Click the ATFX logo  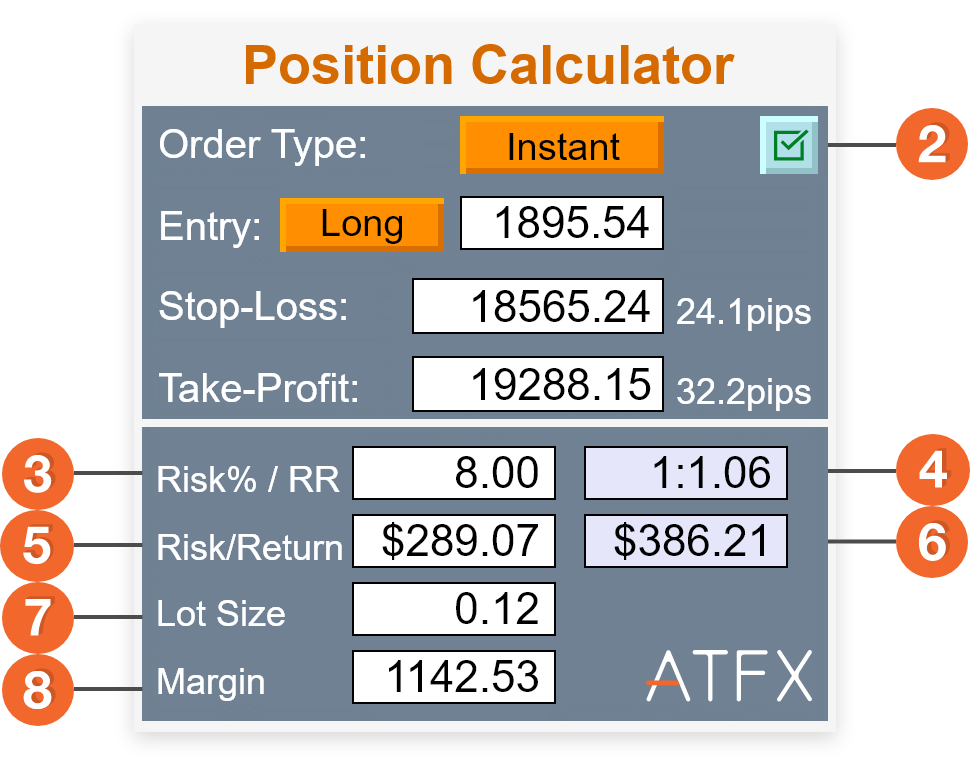pos(729,676)
